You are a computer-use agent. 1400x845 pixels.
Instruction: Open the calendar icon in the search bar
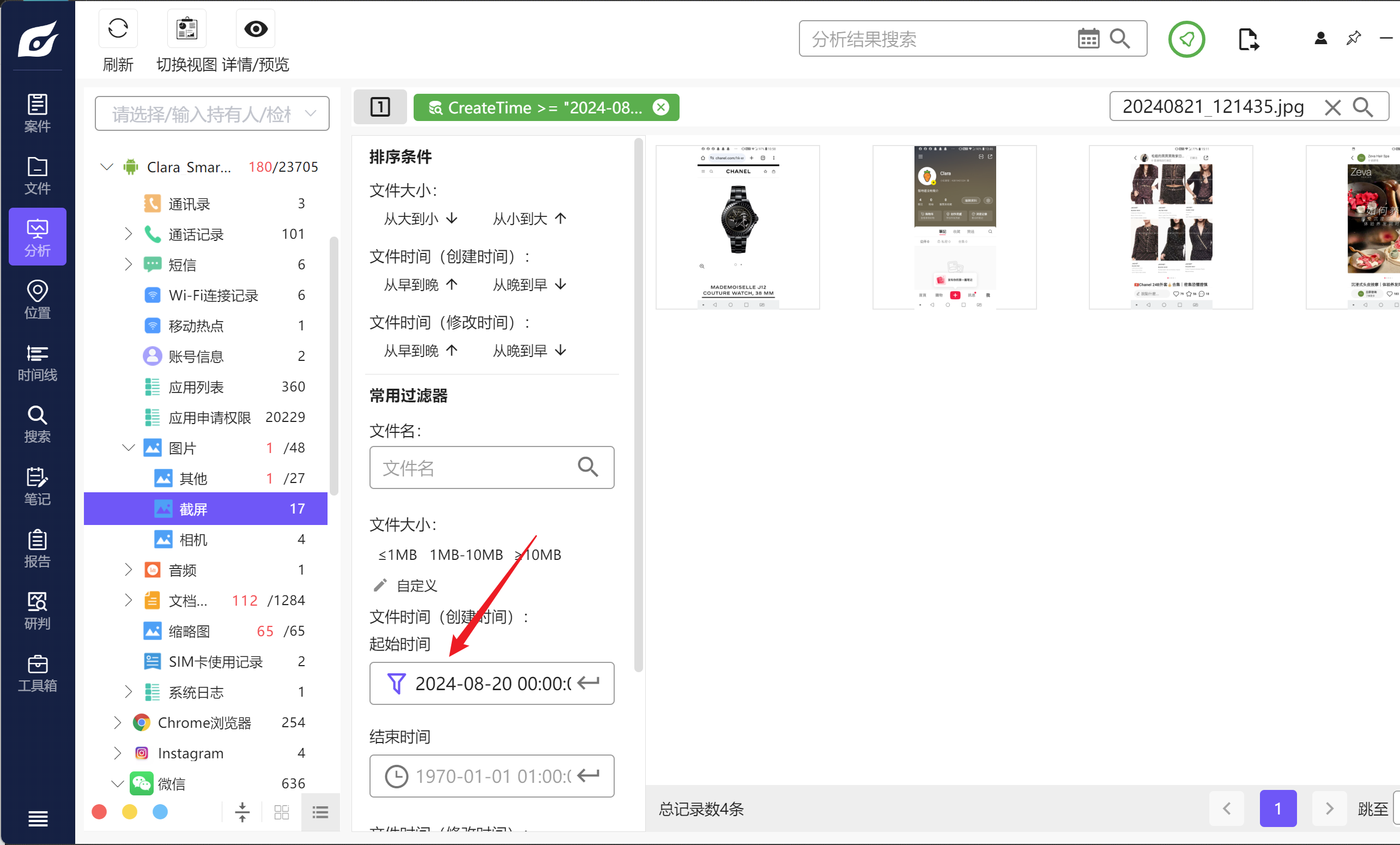(x=1088, y=39)
